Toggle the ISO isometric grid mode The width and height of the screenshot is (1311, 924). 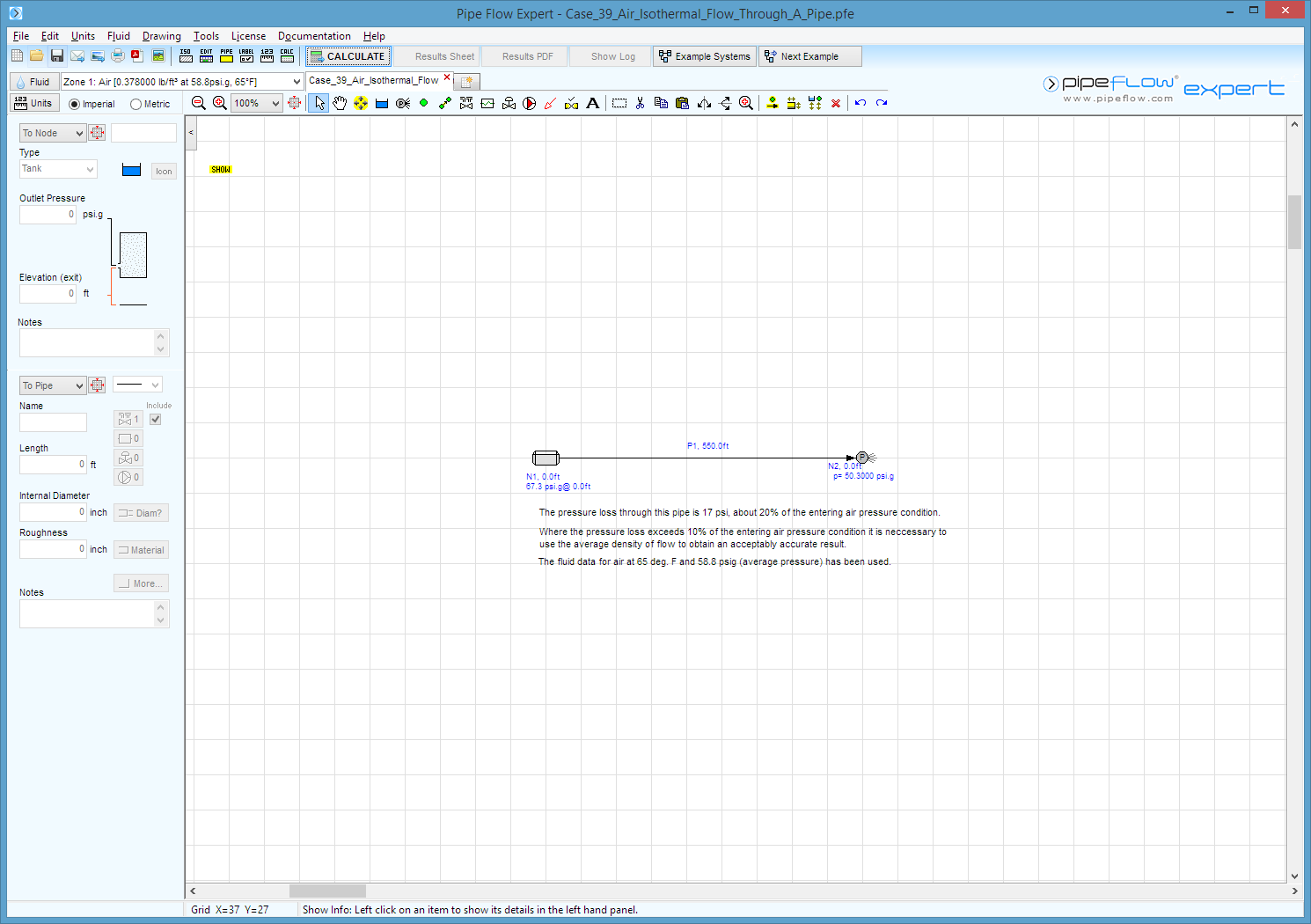[x=186, y=56]
